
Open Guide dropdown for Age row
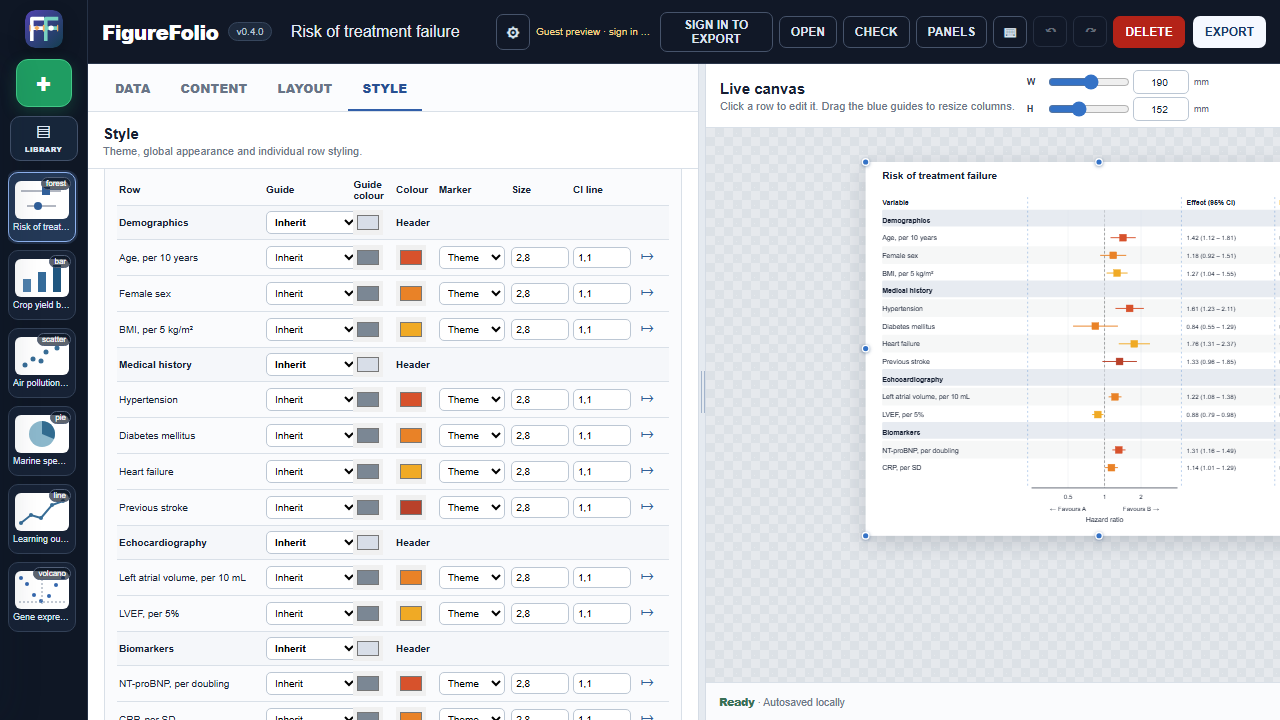coord(310,258)
